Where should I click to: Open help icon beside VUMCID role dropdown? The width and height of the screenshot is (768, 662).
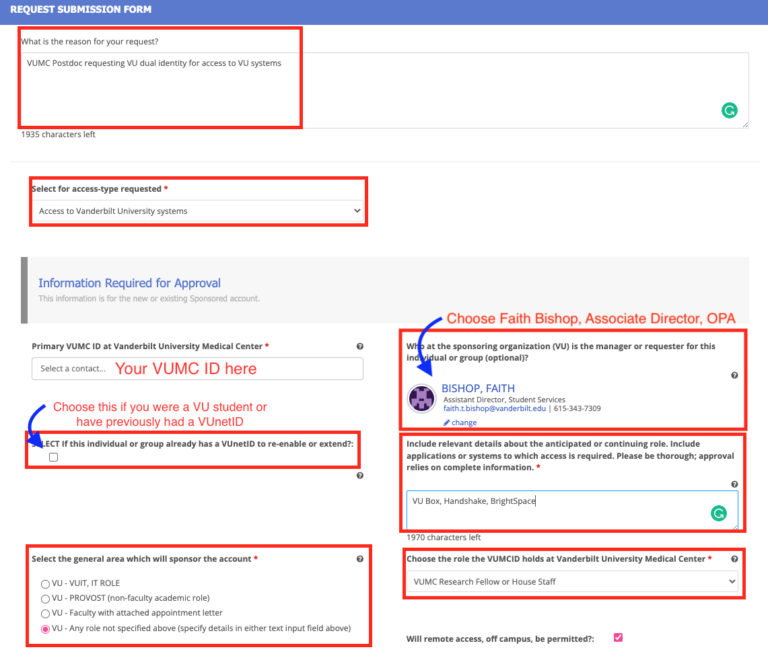734,559
